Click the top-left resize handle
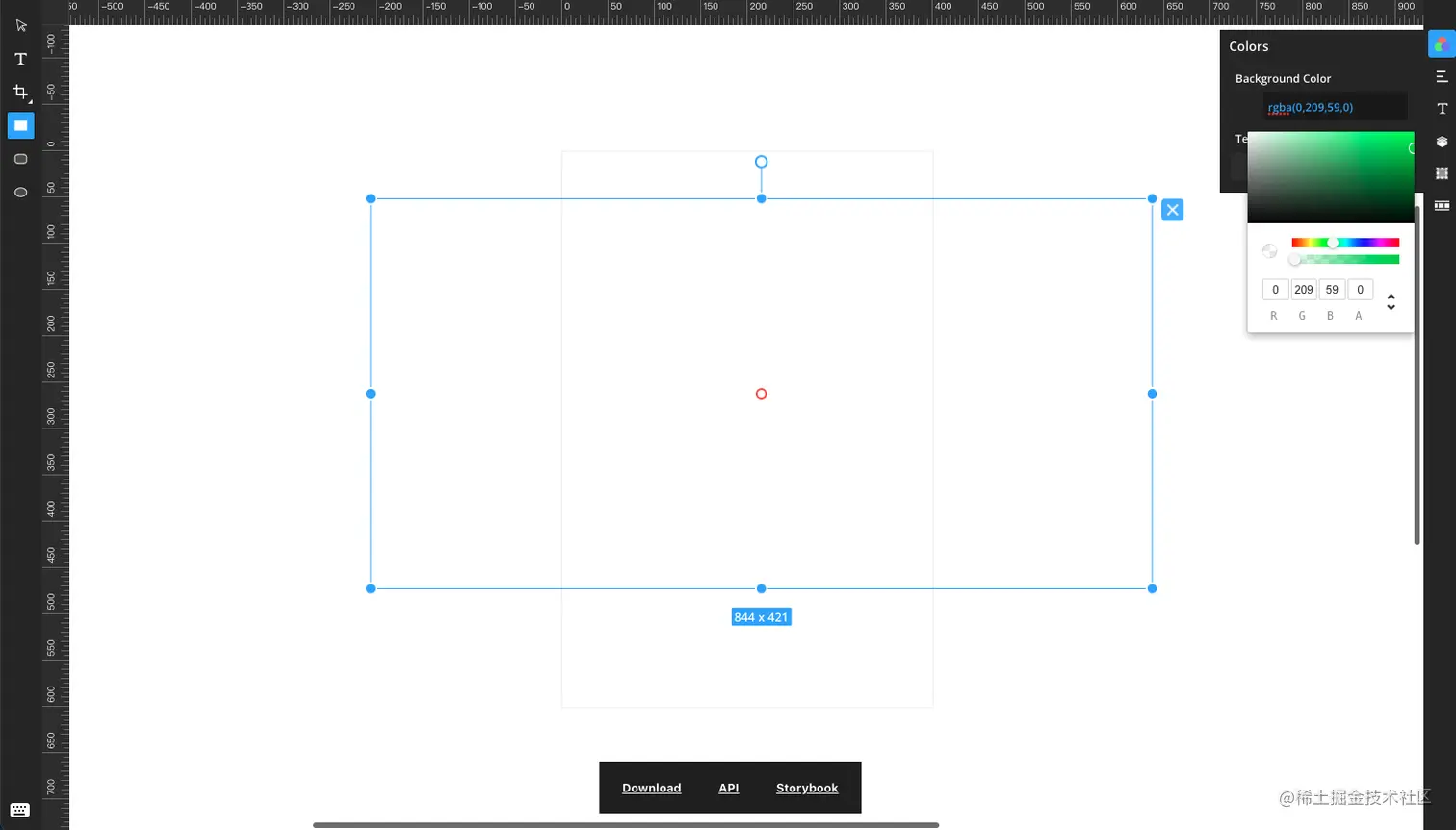This screenshot has height=830, width=1456. pos(371,198)
